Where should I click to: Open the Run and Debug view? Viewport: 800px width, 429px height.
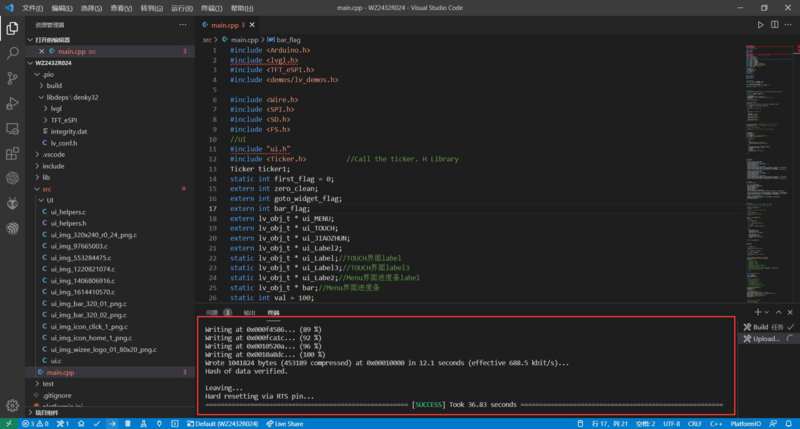[12, 103]
